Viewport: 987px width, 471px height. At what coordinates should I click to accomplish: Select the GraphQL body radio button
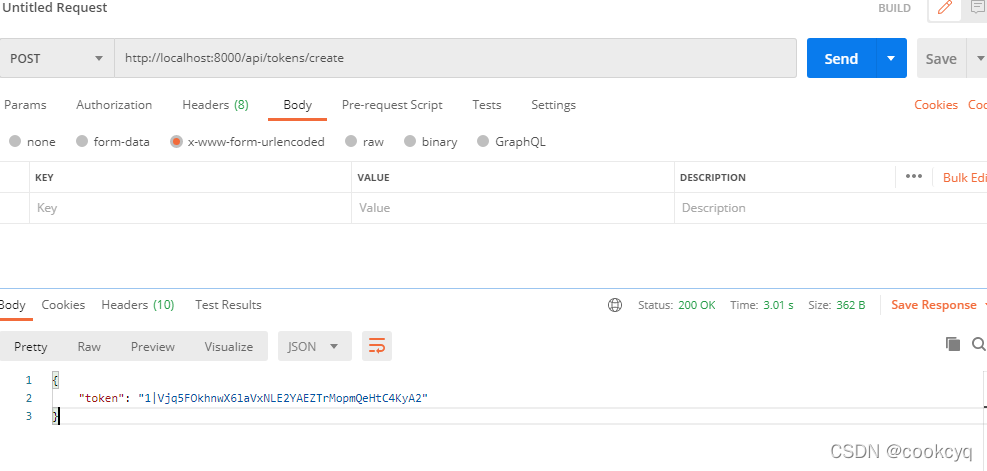pyautogui.click(x=483, y=142)
